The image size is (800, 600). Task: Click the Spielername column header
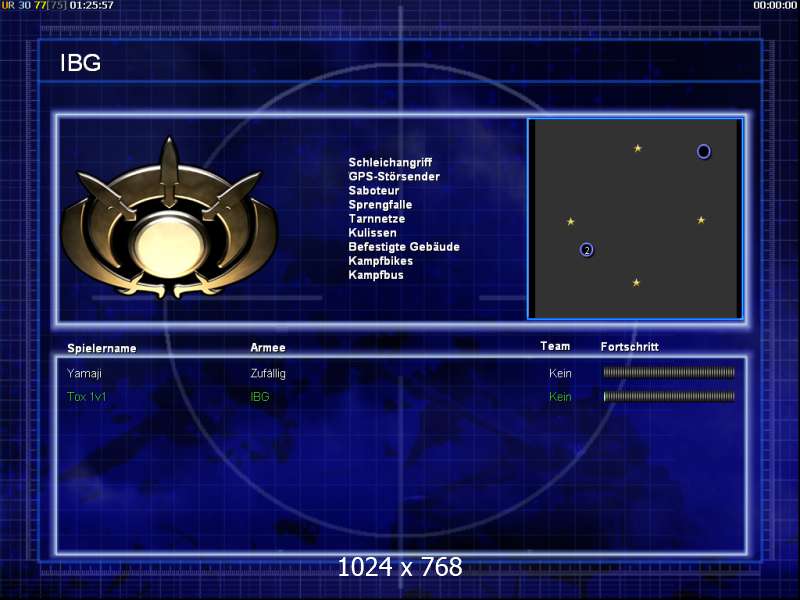[102, 348]
